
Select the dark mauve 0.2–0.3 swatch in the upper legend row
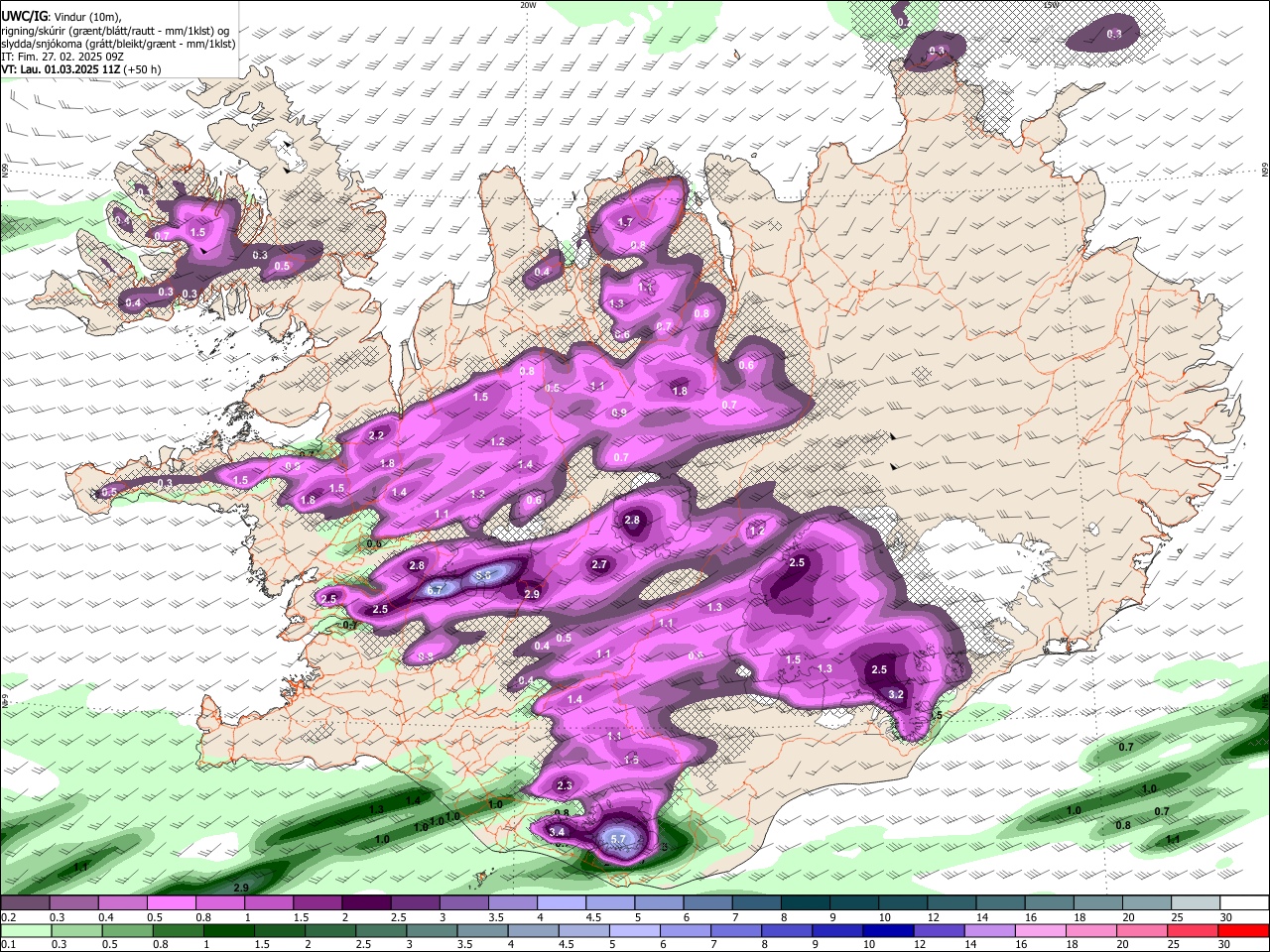click(25, 903)
